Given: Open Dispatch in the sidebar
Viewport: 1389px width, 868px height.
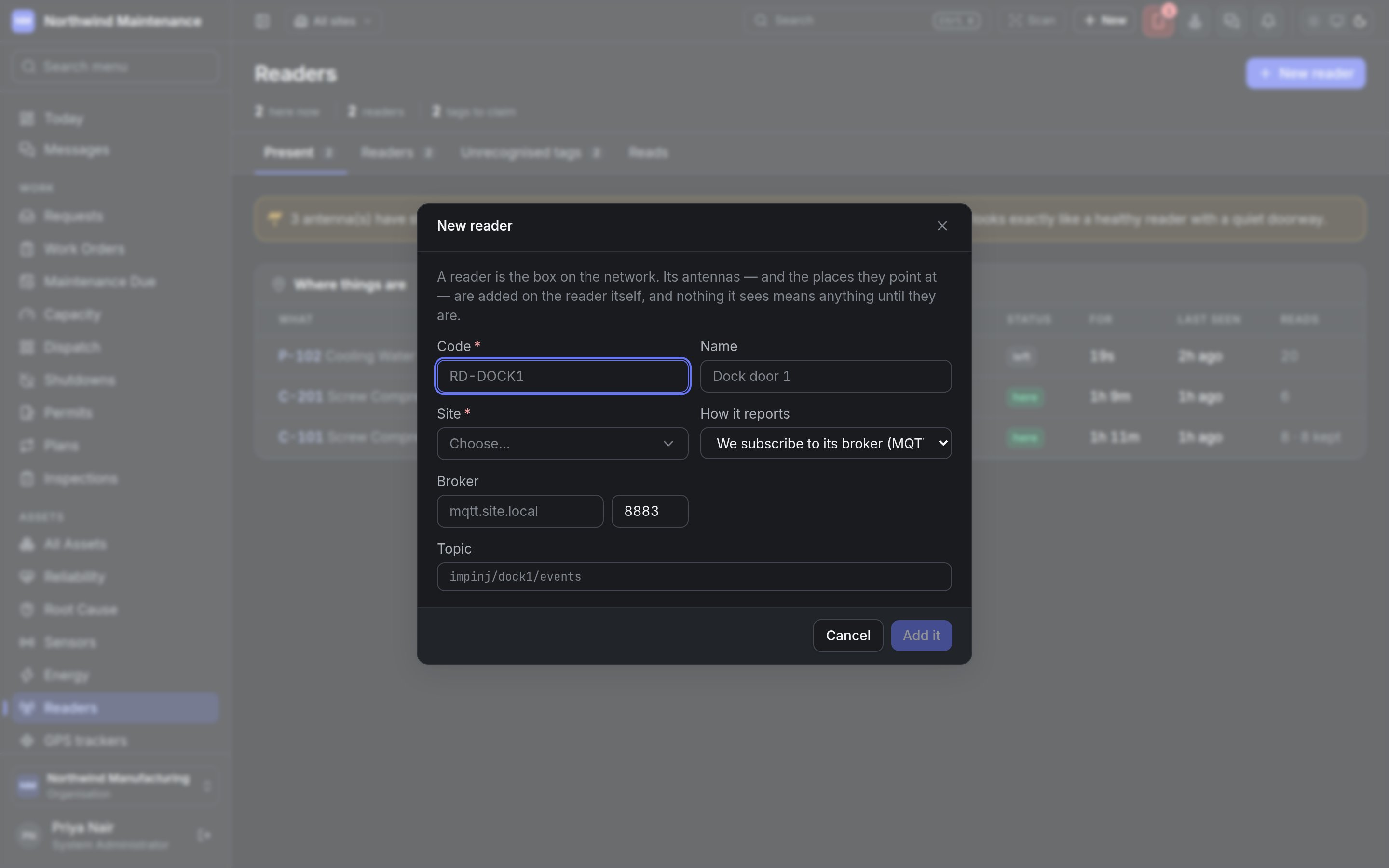Looking at the screenshot, I should [115, 347].
